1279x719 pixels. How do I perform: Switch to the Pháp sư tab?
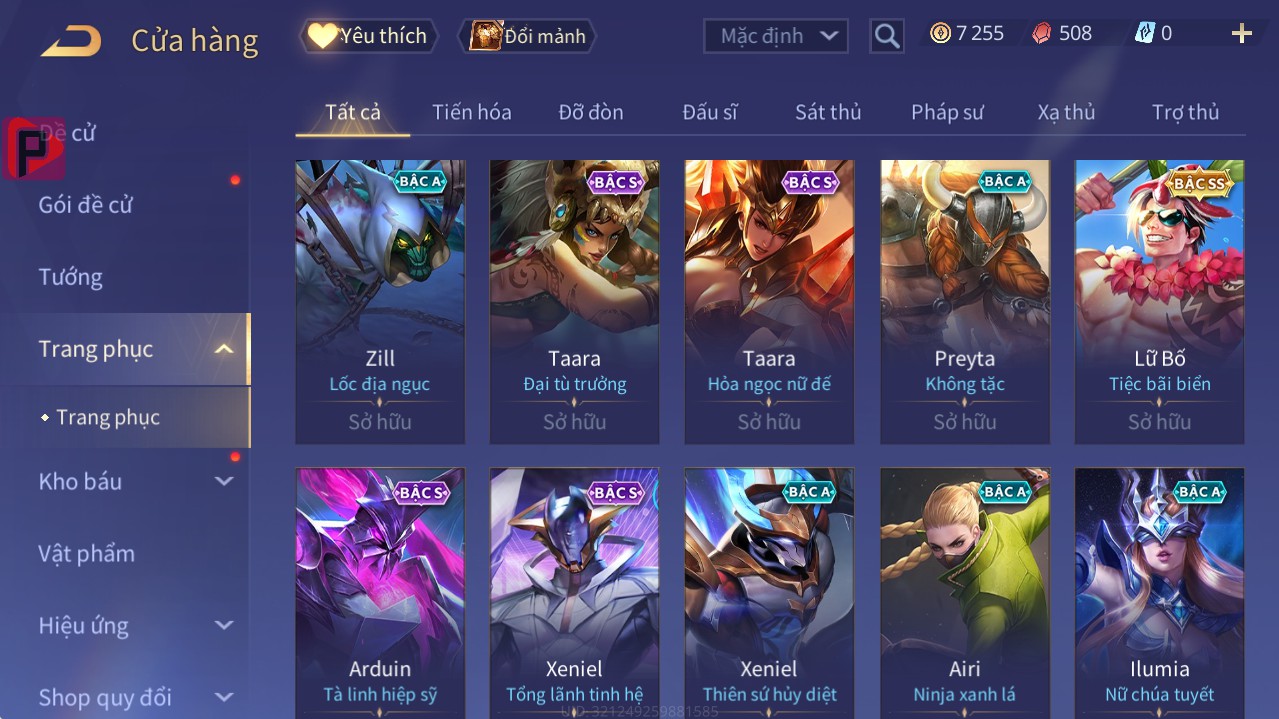(x=947, y=112)
